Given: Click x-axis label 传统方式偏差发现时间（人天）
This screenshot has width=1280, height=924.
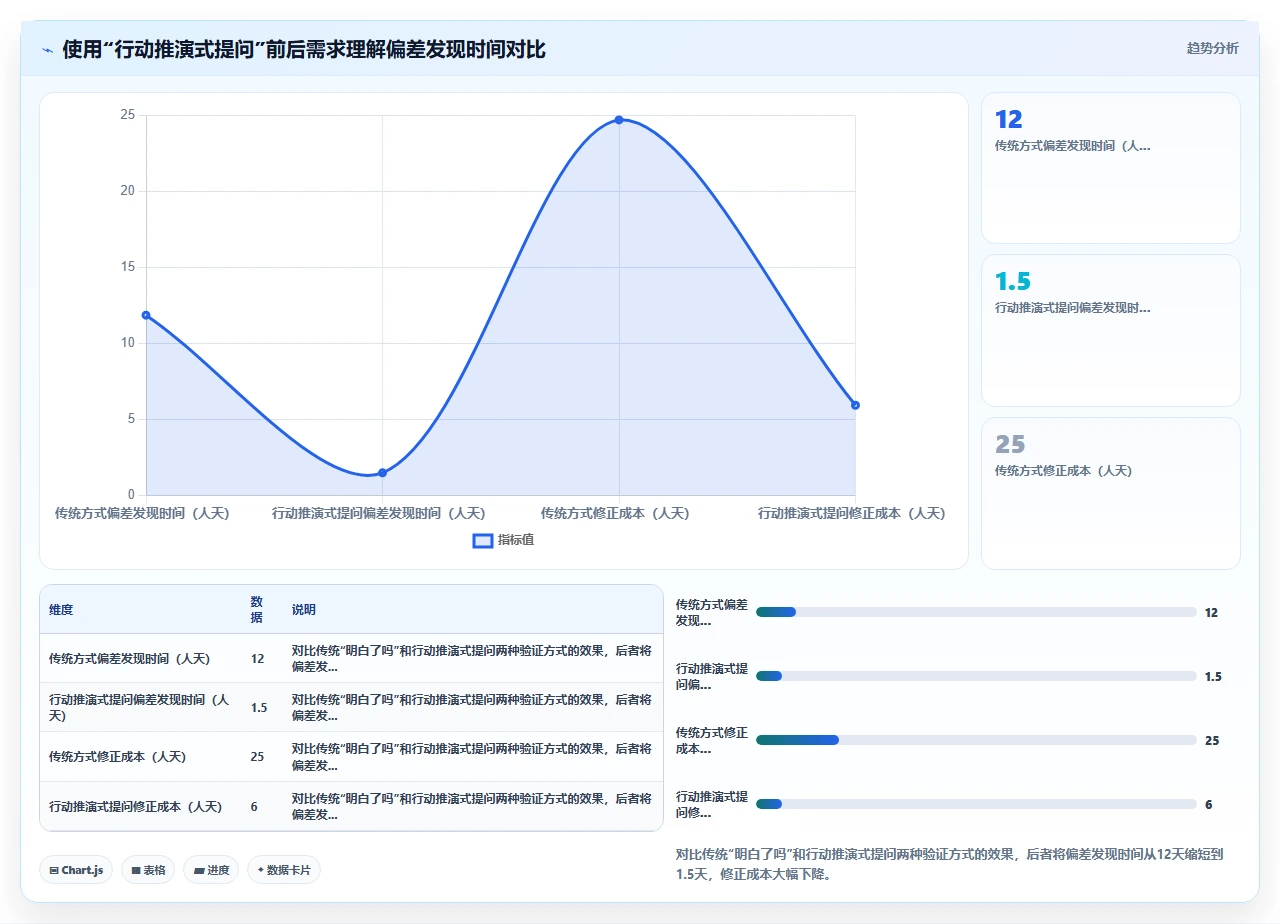Looking at the screenshot, I should click(x=142, y=513).
